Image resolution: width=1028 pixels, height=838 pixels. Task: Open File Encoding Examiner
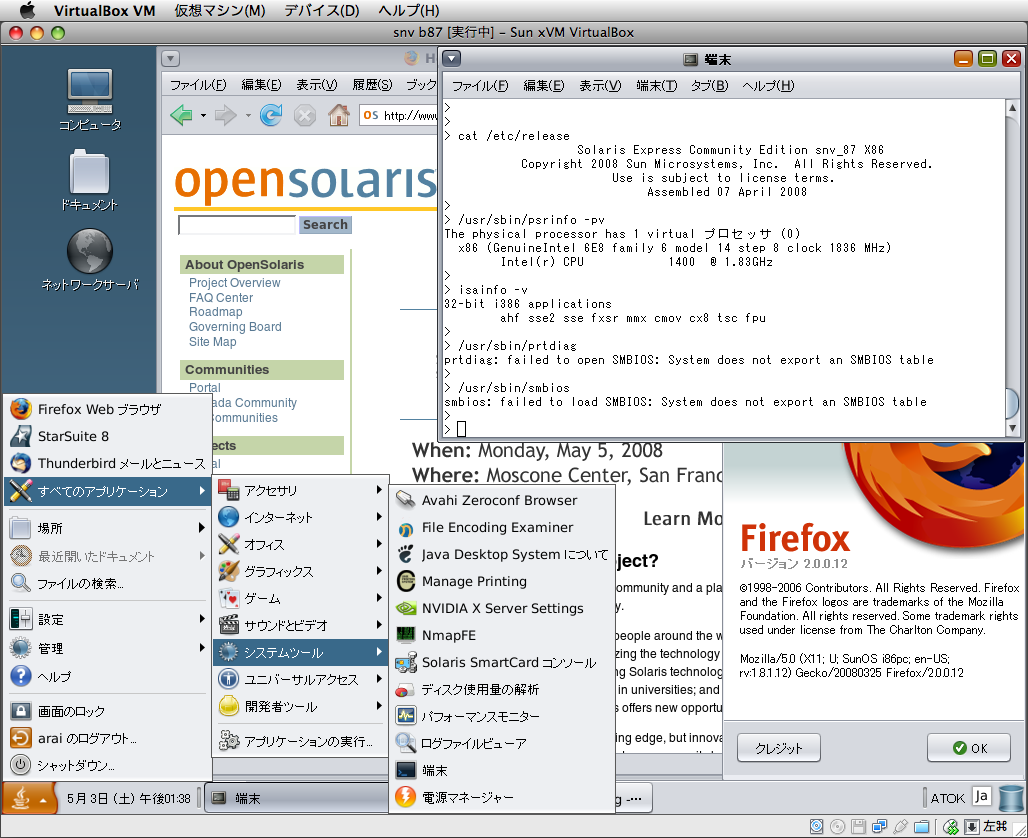[502, 527]
